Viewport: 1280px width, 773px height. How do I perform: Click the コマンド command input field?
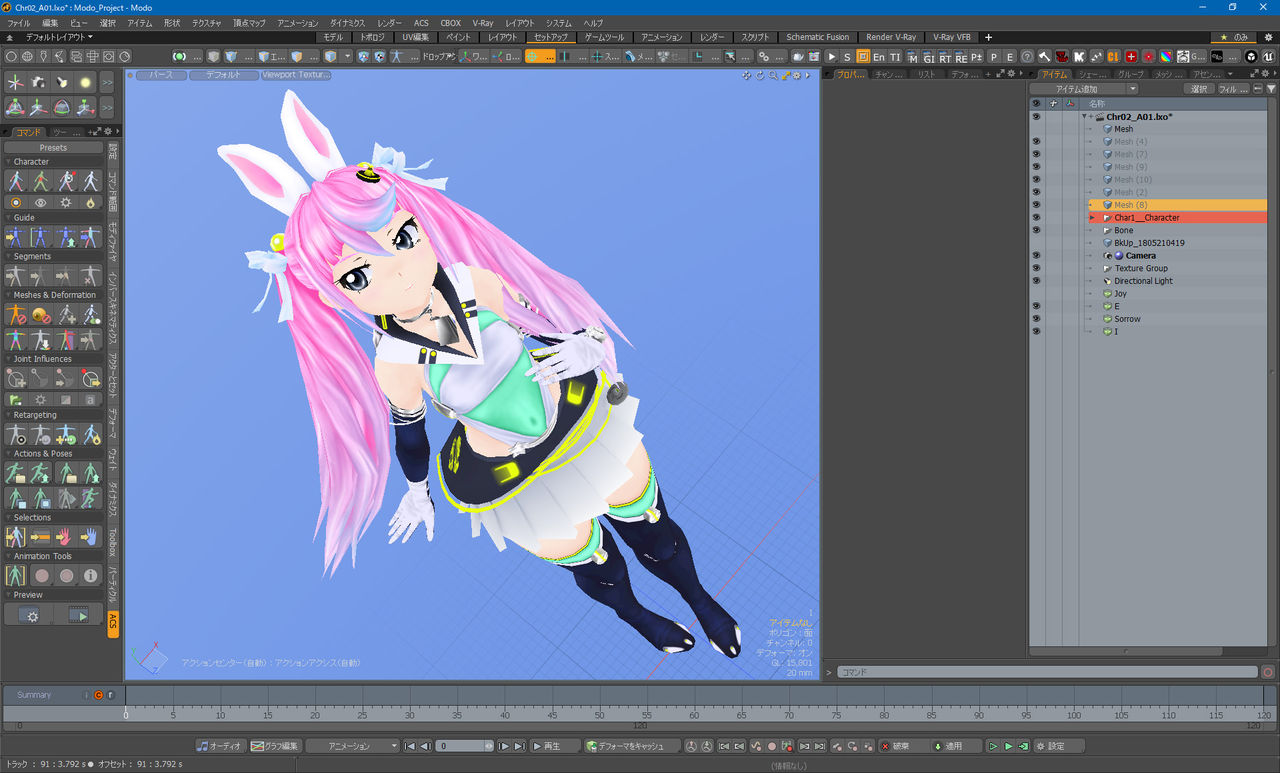1047,672
